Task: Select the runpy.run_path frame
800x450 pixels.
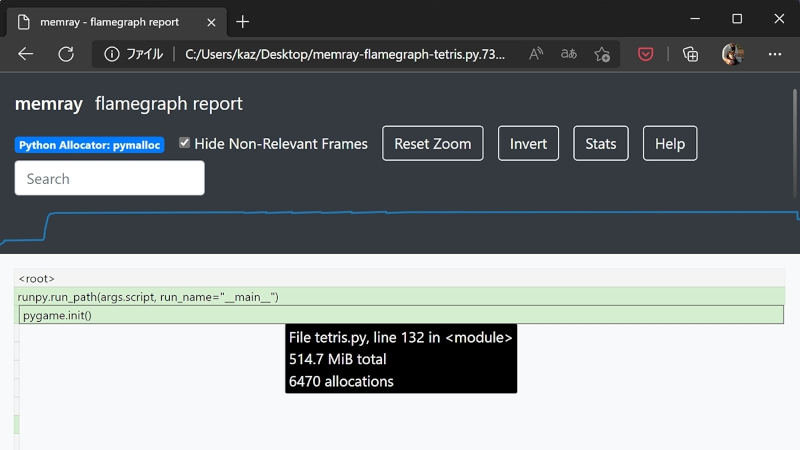Action: [399, 296]
